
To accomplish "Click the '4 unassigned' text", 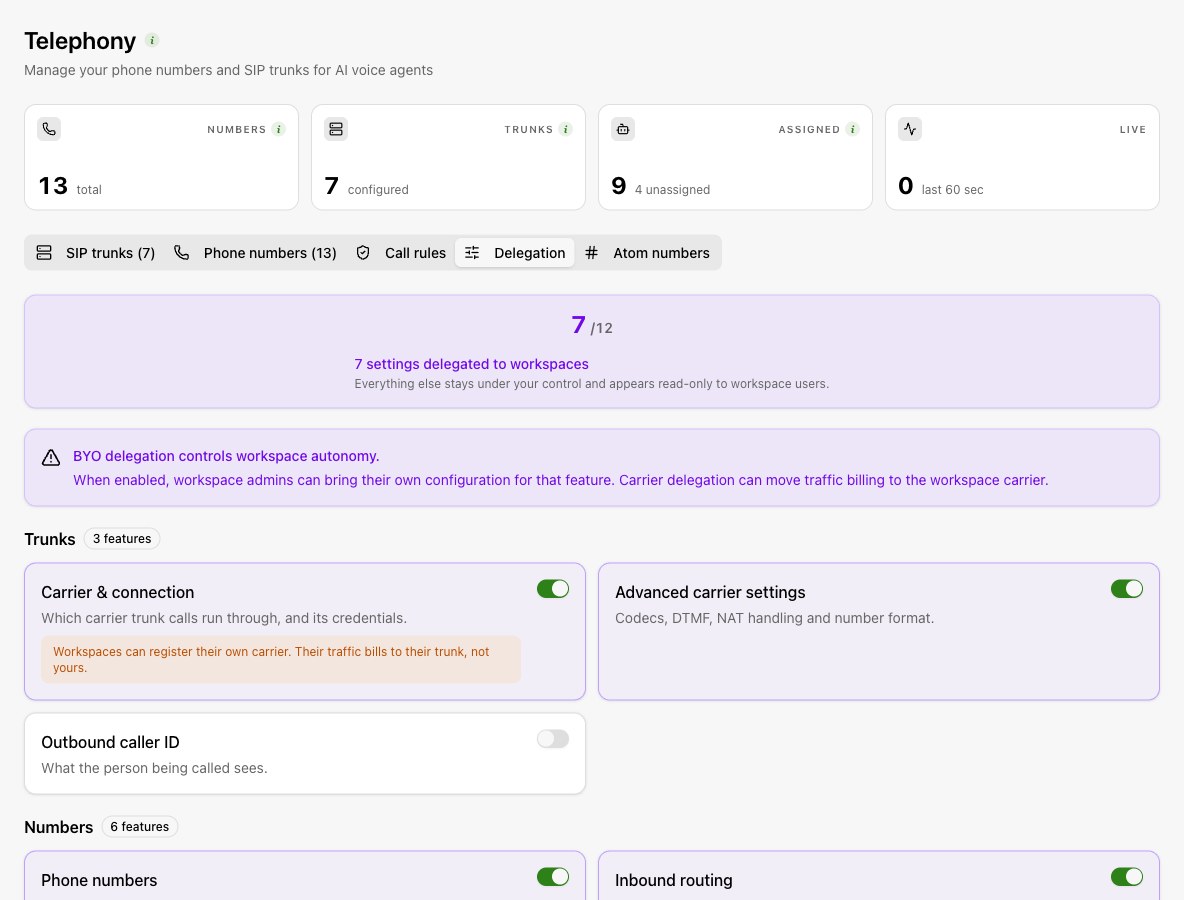I will tap(672, 190).
